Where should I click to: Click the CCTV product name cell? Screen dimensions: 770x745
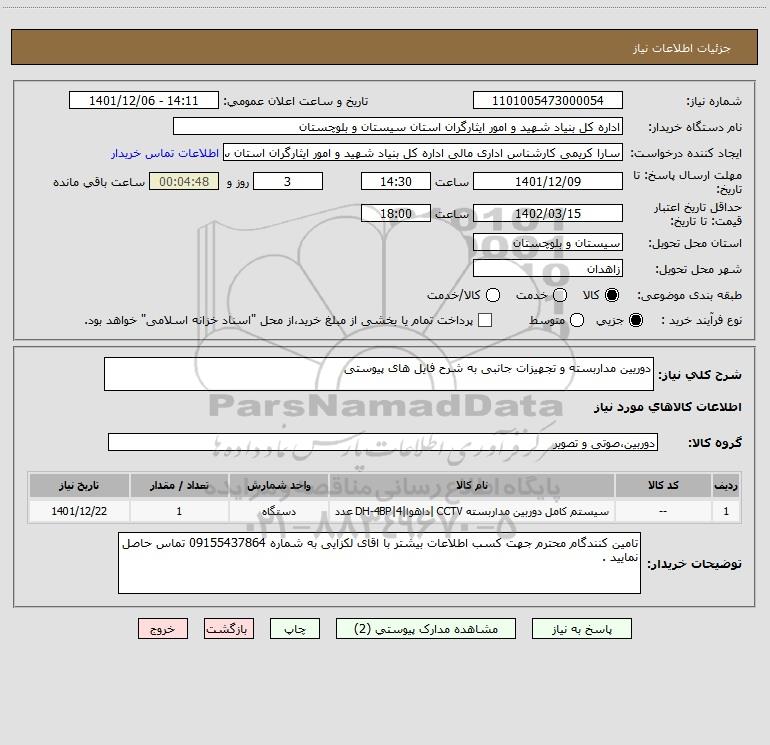471,511
